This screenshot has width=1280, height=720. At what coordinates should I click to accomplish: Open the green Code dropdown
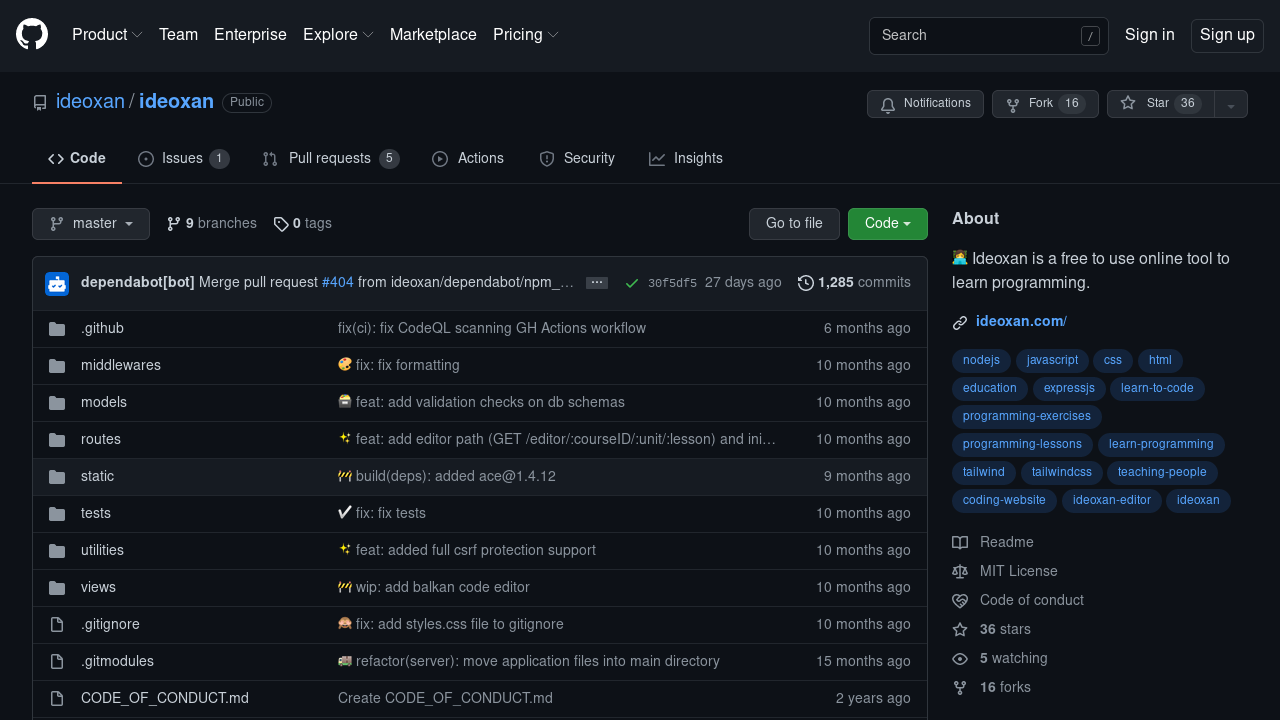click(x=887, y=223)
